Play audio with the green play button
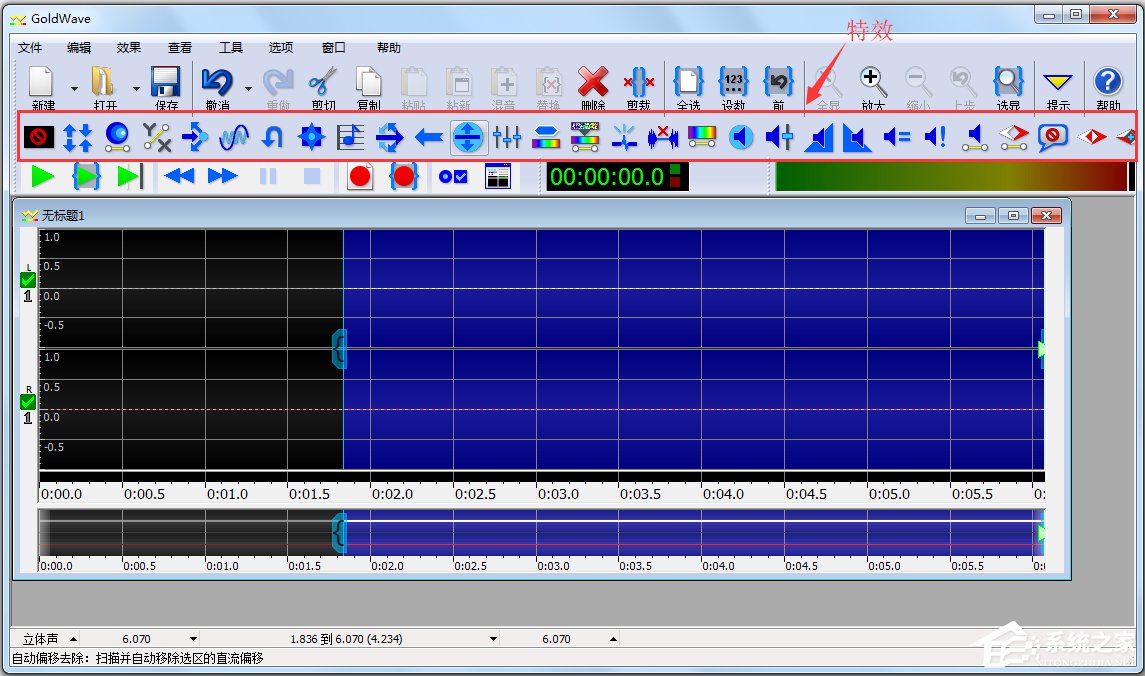 point(43,177)
